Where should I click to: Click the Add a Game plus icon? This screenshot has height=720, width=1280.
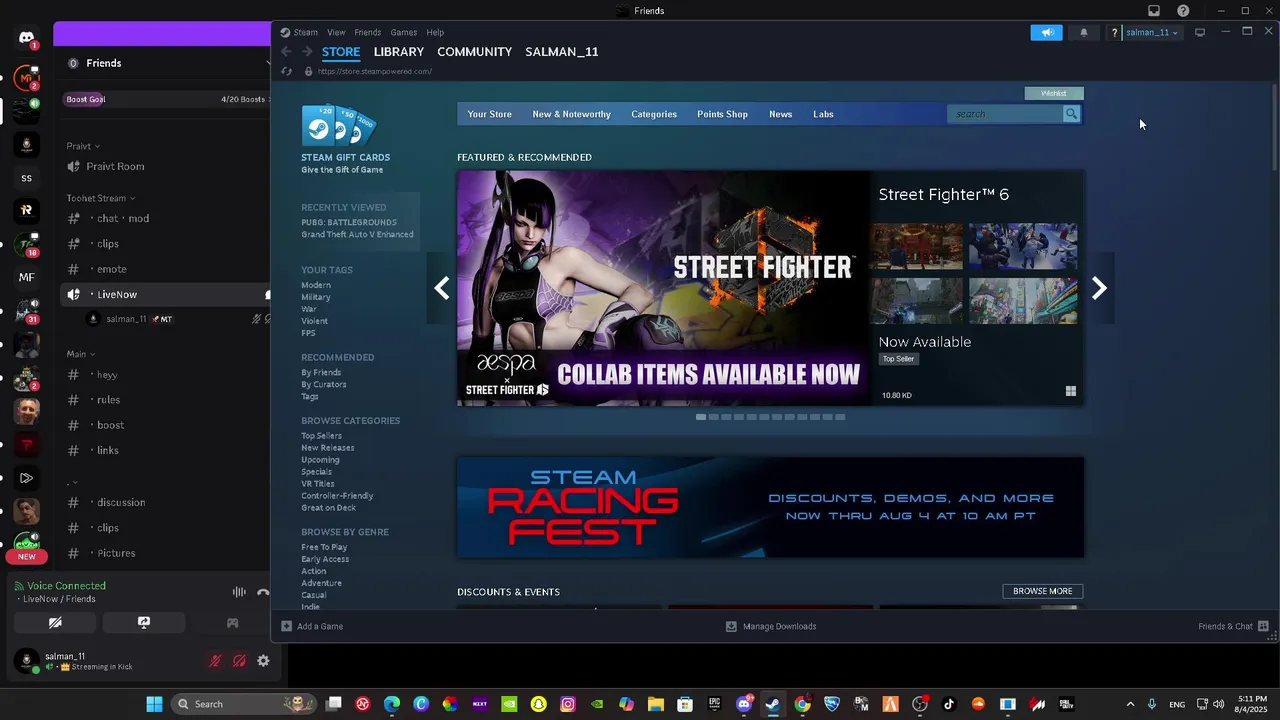coord(287,626)
